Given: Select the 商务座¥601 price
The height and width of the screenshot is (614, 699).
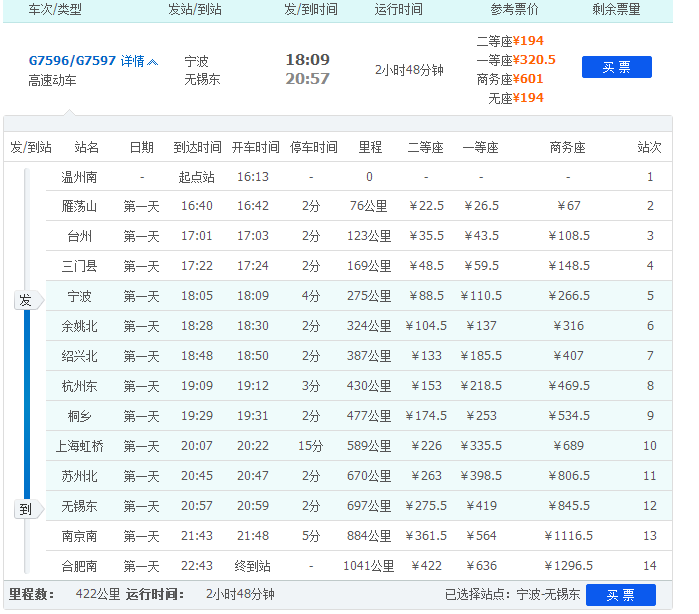Looking at the screenshot, I should (x=510, y=79).
